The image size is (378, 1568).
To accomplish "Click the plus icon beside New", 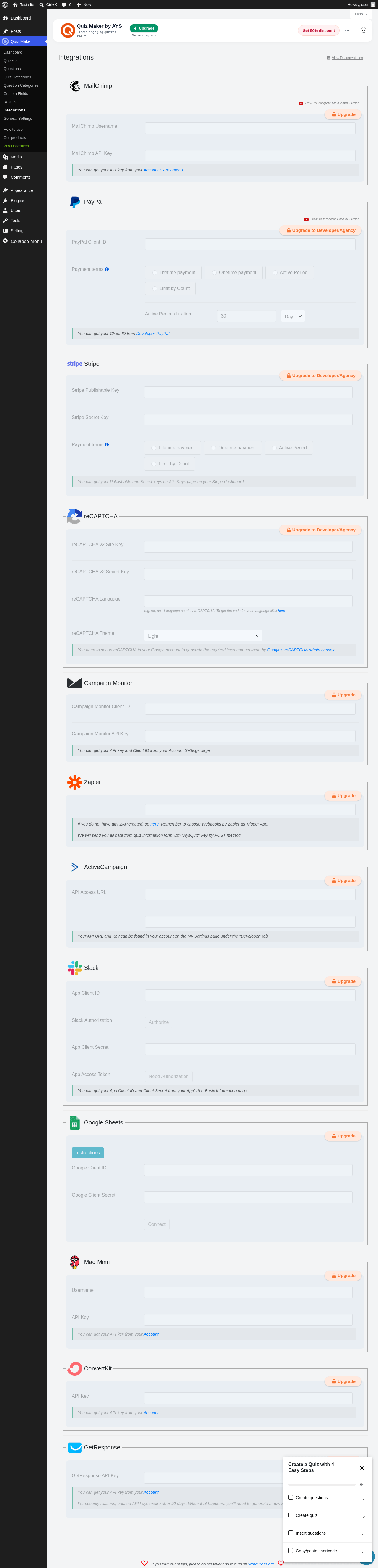I will coord(78,5).
